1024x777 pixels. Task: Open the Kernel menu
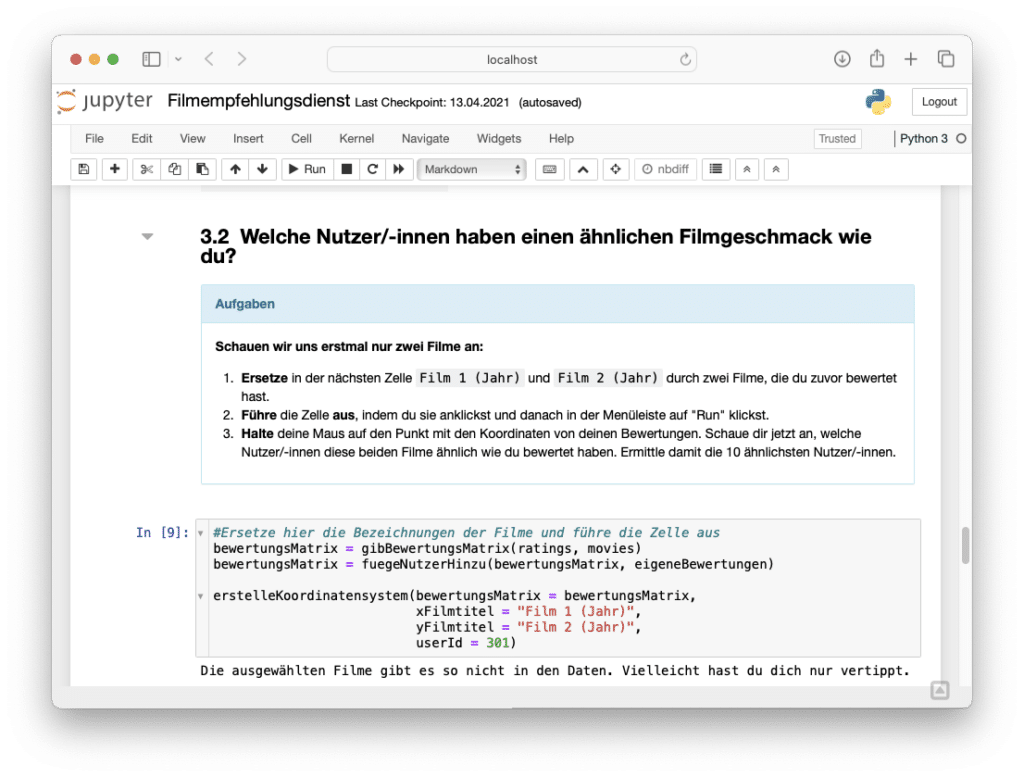(x=356, y=138)
